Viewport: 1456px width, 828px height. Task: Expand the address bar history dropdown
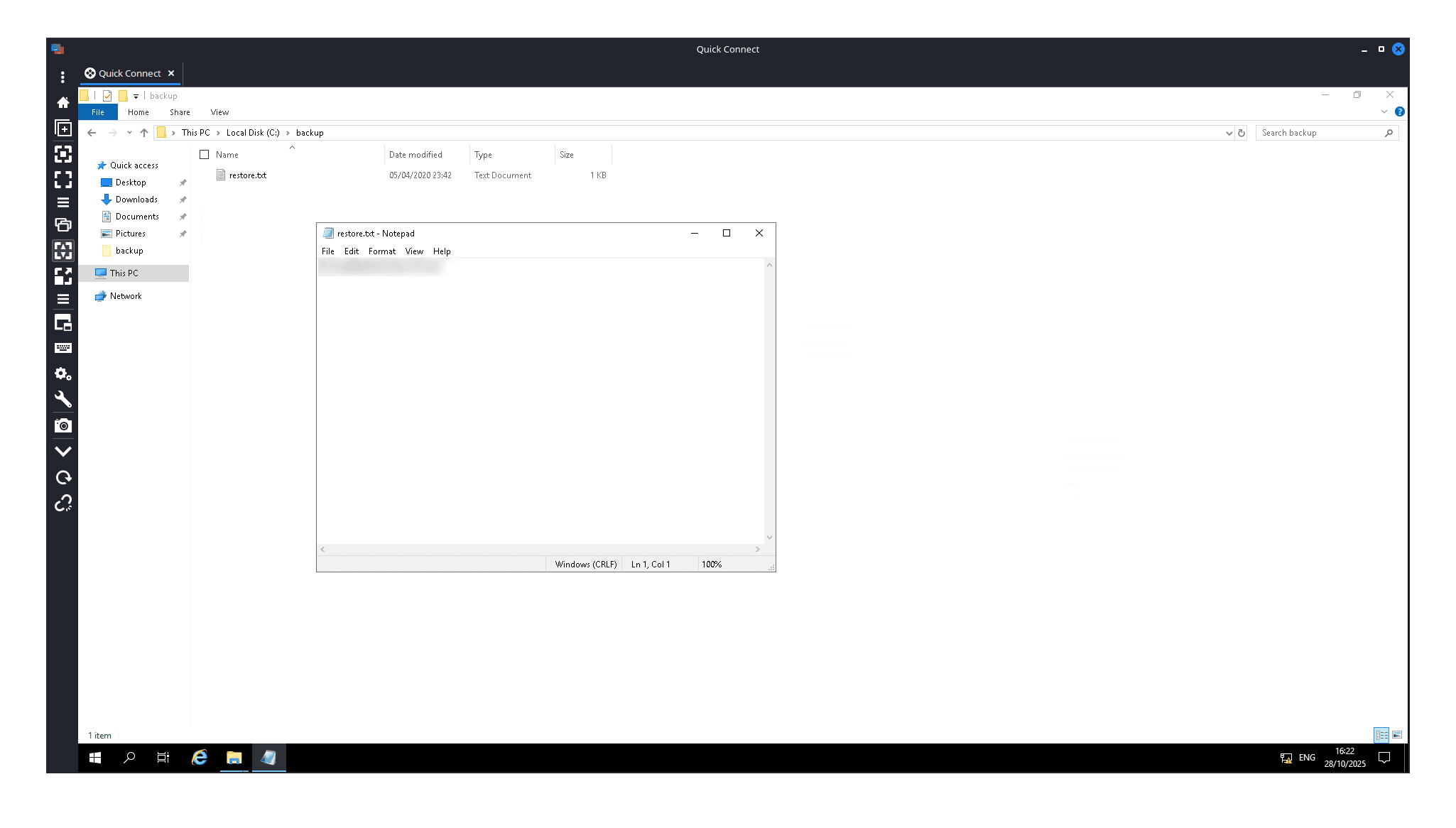(x=1229, y=133)
